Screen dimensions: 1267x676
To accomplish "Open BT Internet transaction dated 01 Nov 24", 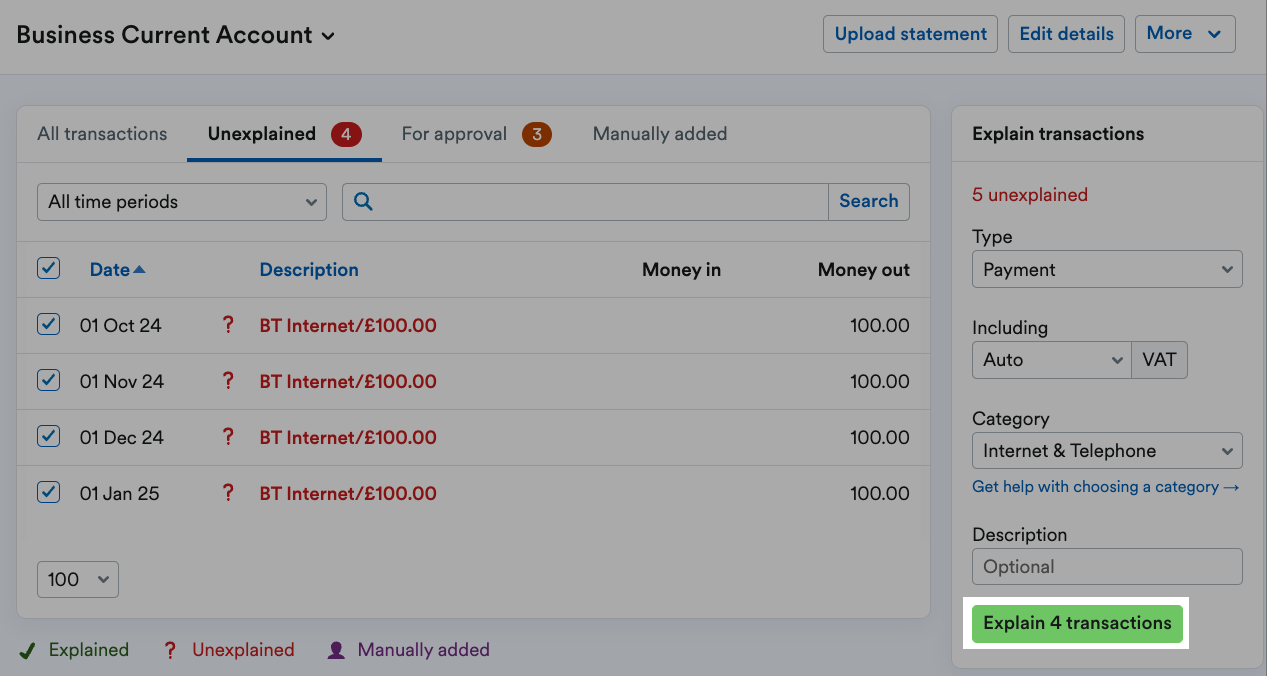I will pyautogui.click(x=348, y=382).
